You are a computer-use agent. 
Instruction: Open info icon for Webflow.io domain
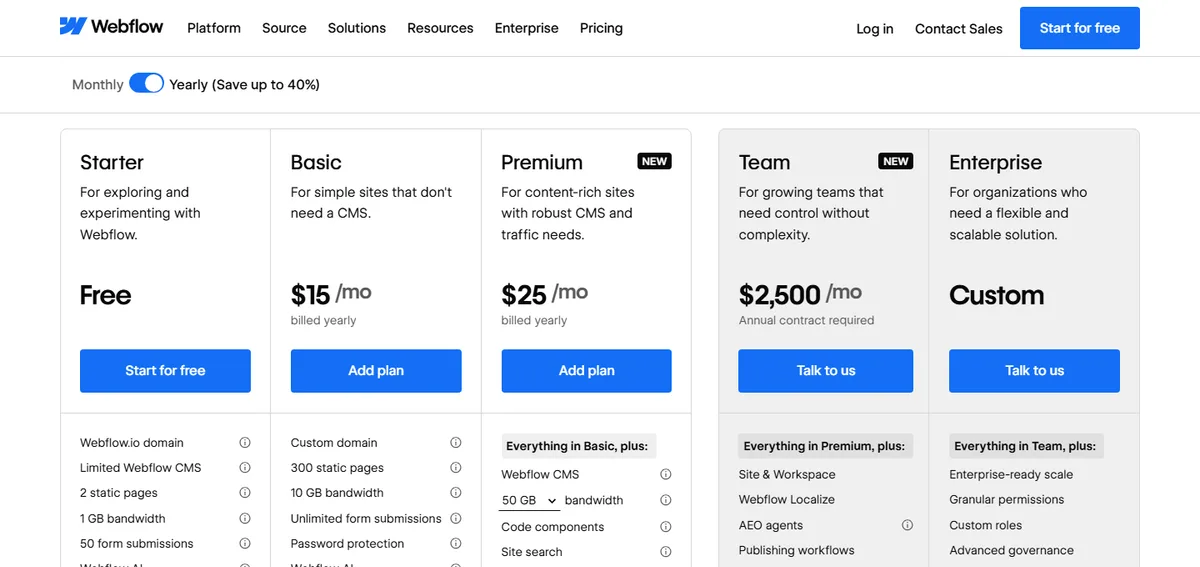point(245,442)
